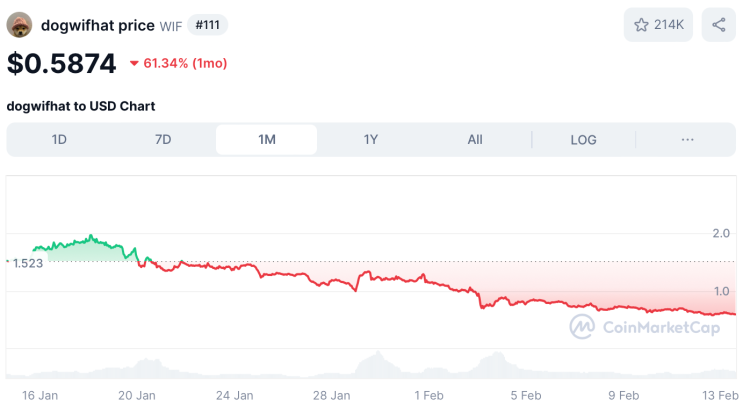Toggle LOG scale on the chart
Screen dimensions: 750x406
(x=584, y=140)
